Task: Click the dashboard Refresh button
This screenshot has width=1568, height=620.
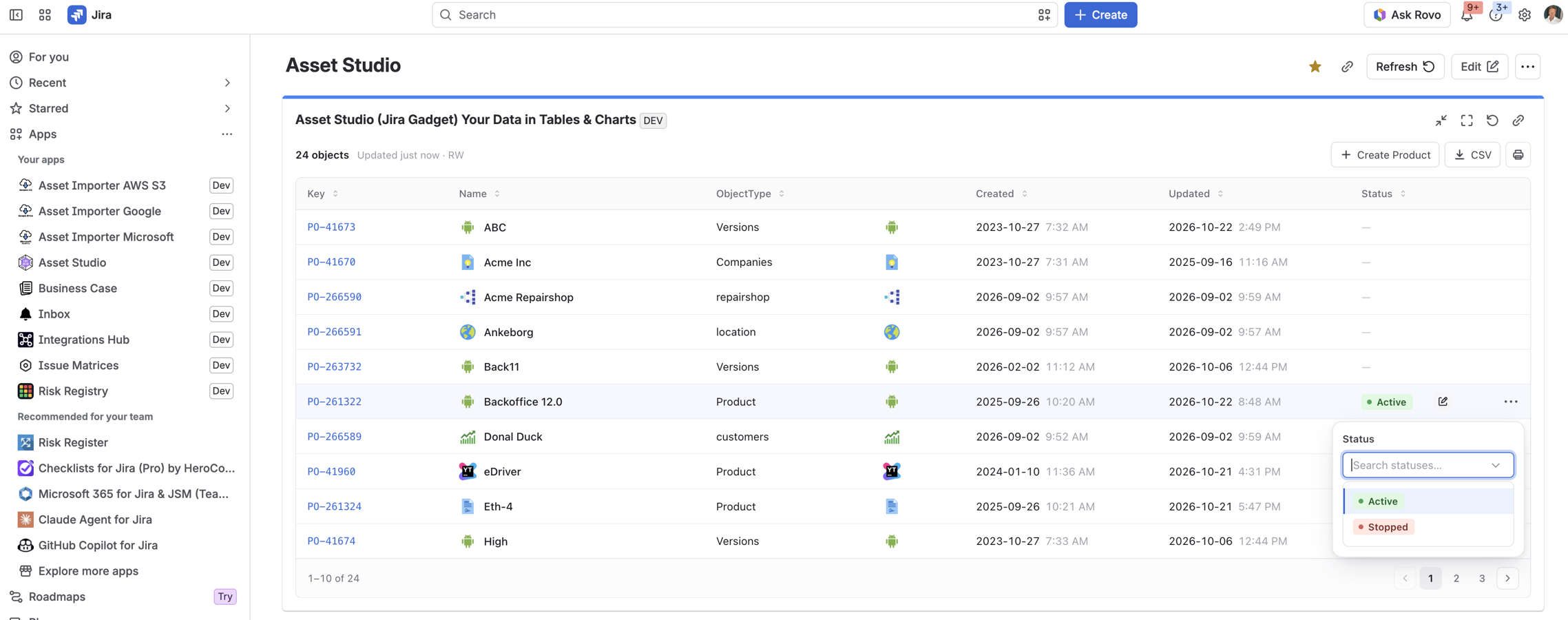Action: coord(1405,67)
